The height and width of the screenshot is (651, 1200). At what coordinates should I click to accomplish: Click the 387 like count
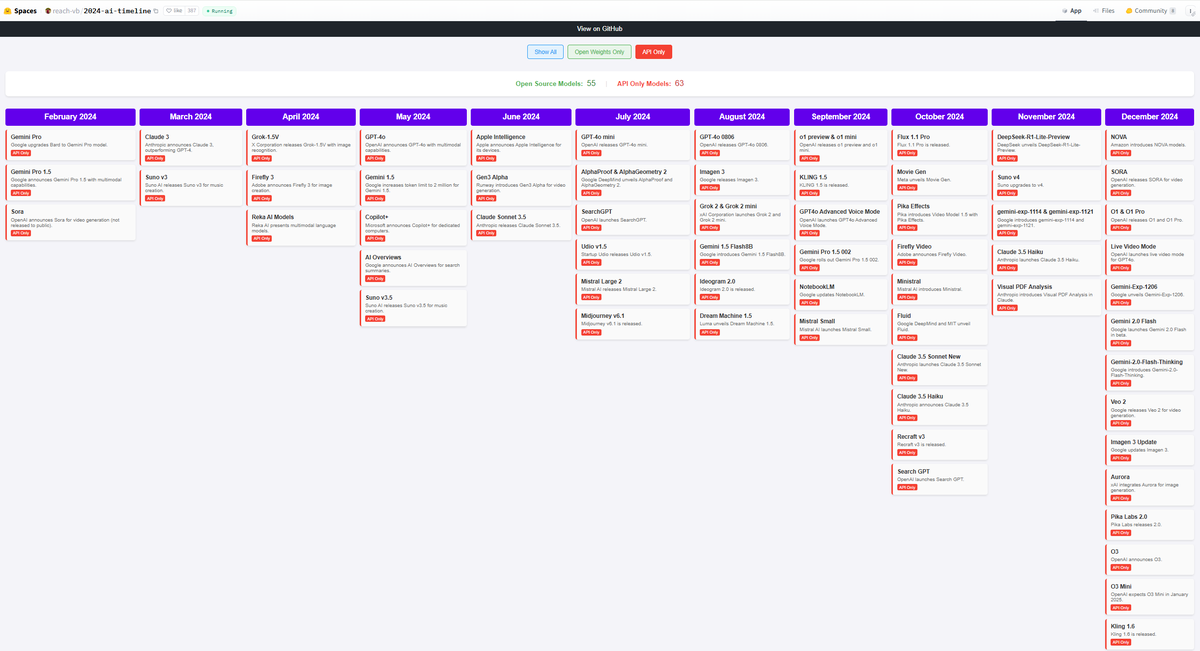coord(193,10)
